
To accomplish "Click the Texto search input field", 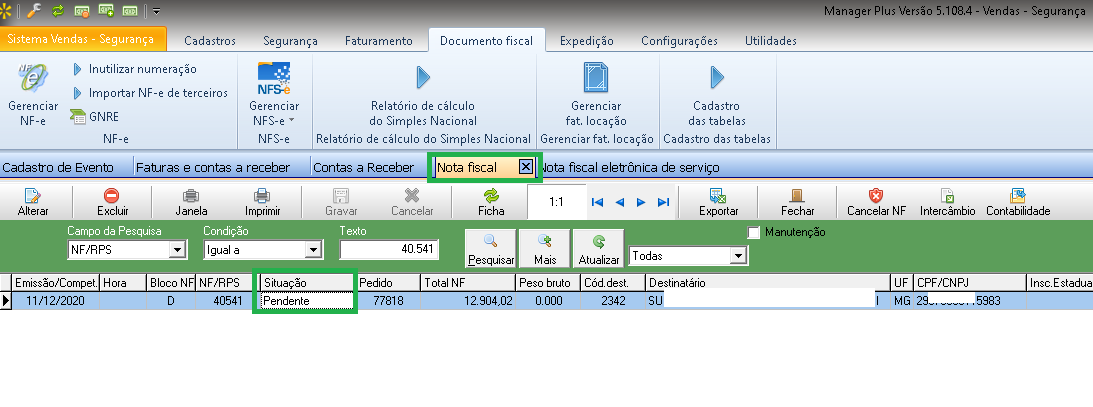I will tap(390, 249).
